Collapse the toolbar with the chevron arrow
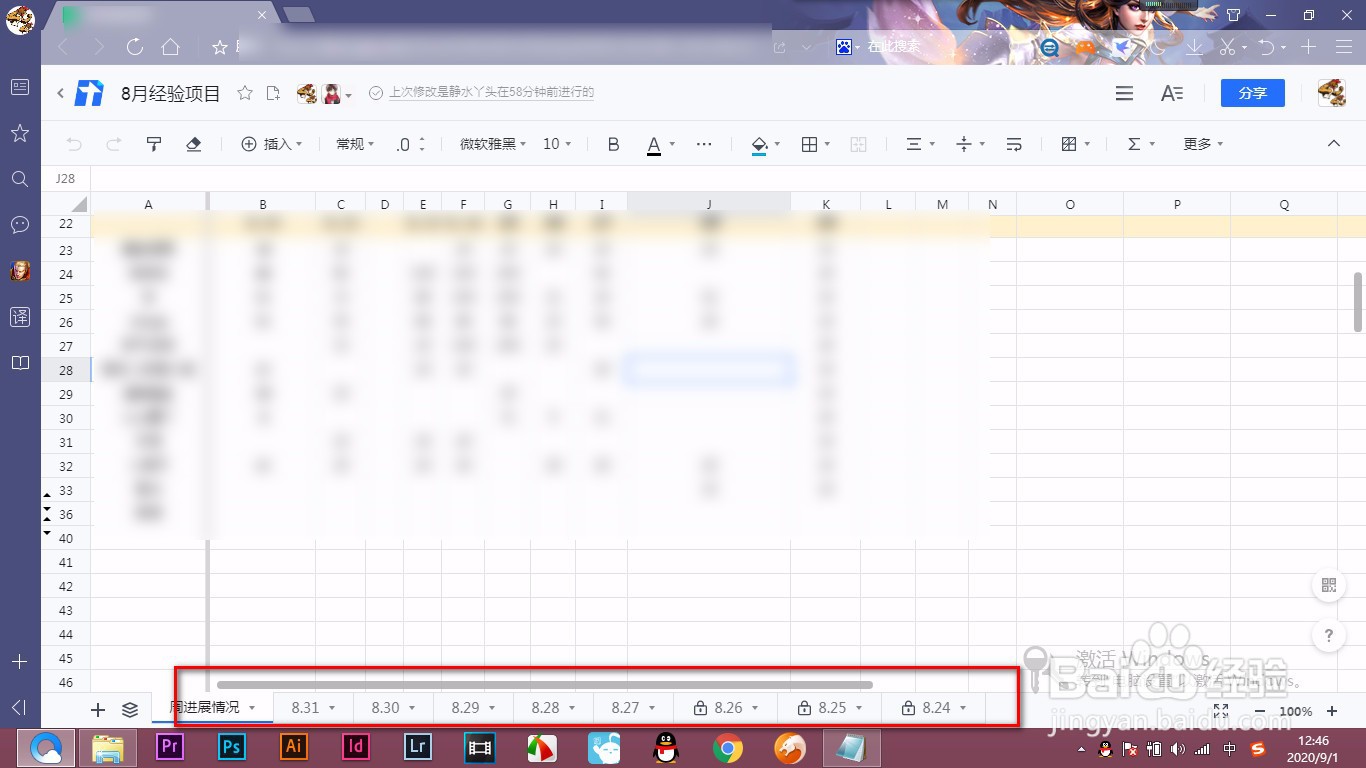This screenshot has width=1366, height=768. (x=1333, y=143)
